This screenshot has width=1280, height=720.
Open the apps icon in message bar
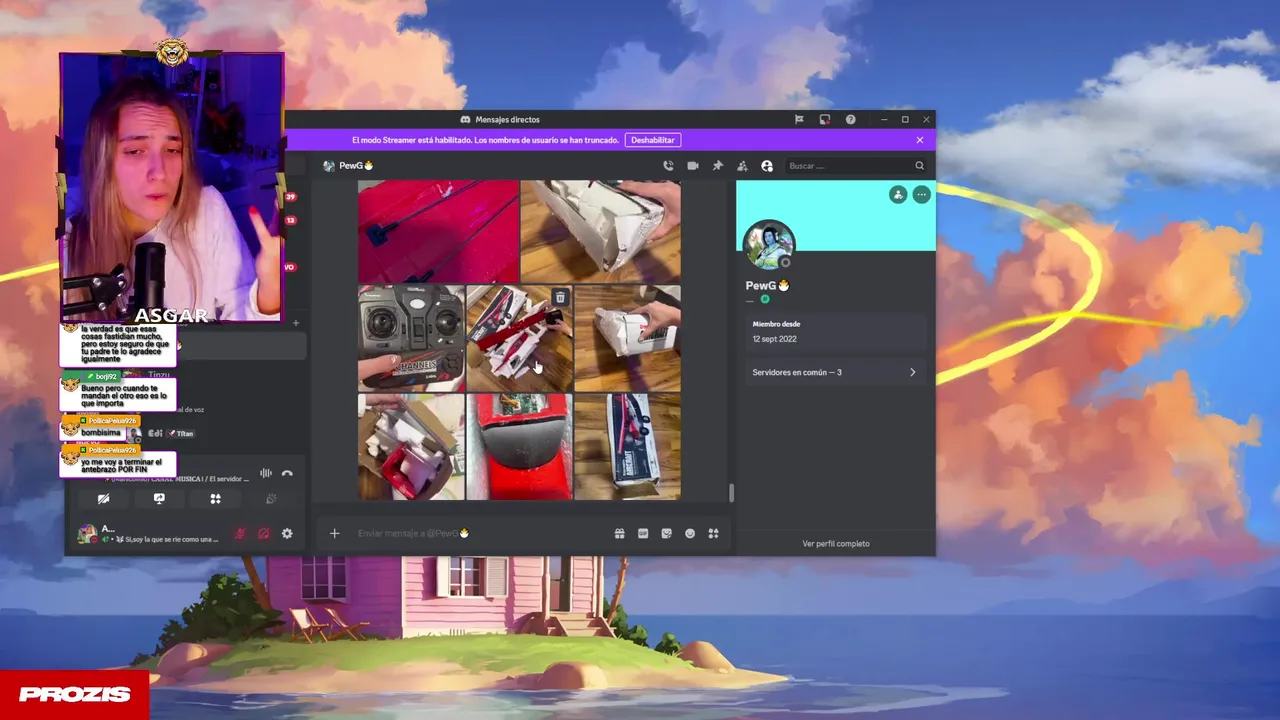click(x=713, y=533)
